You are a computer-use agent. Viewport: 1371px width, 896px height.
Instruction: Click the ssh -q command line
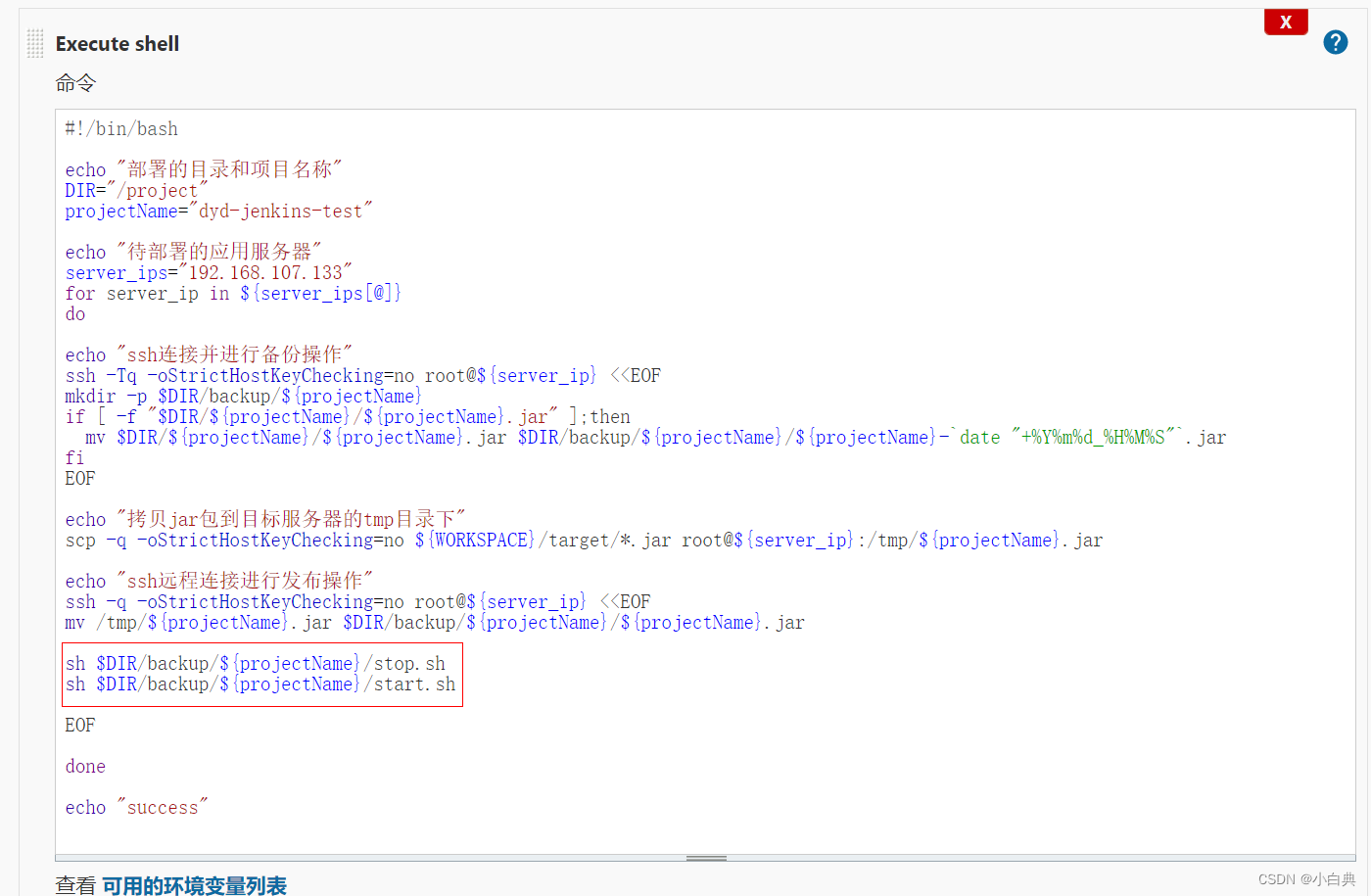pos(357,602)
